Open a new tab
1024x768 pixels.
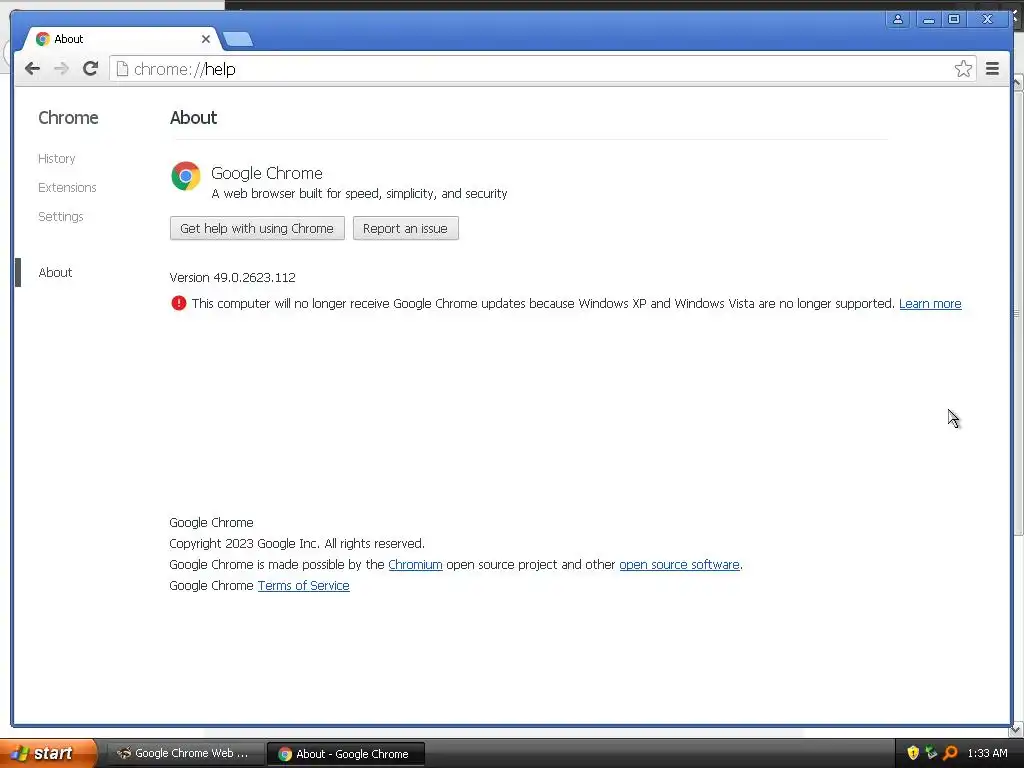(x=238, y=39)
